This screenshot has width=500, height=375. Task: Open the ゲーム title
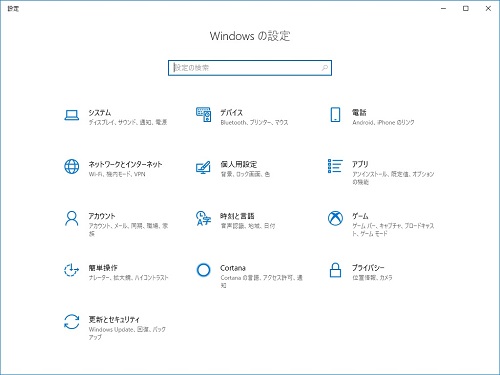tap(360, 216)
